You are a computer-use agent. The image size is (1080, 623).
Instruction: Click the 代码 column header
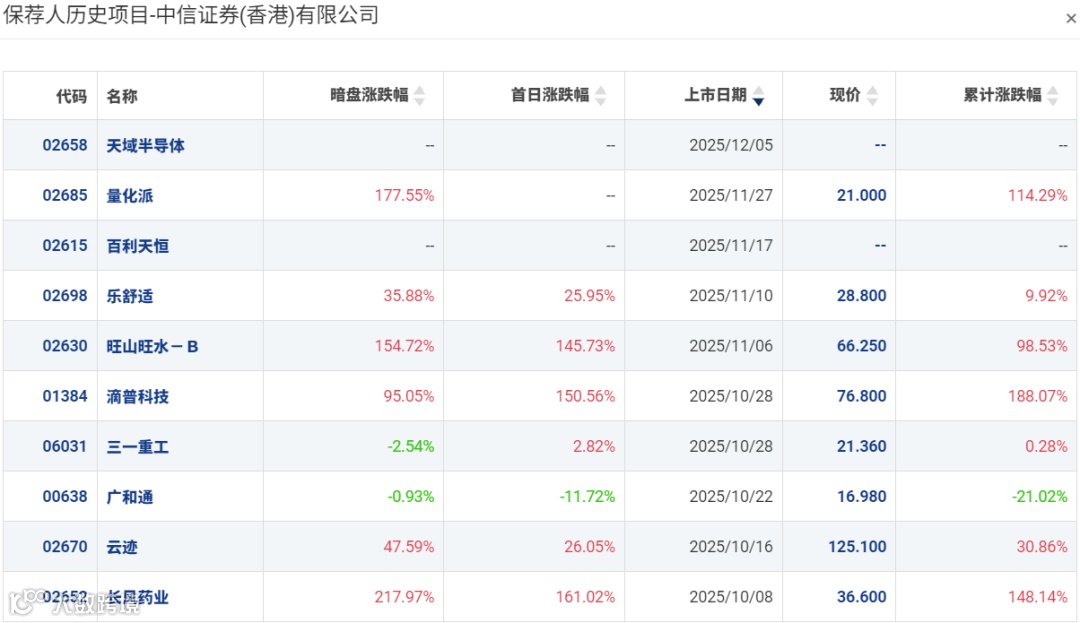coord(72,96)
